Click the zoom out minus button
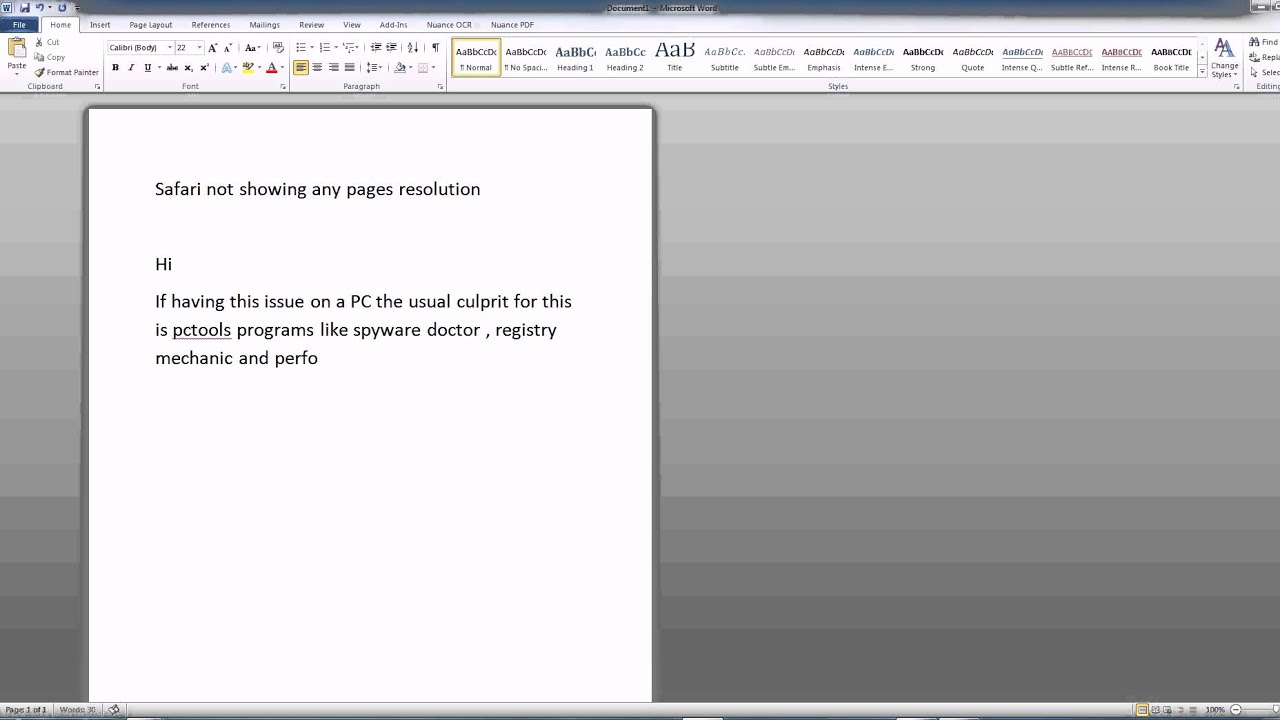This screenshot has width=1280, height=720. (x=1236, y=710)
